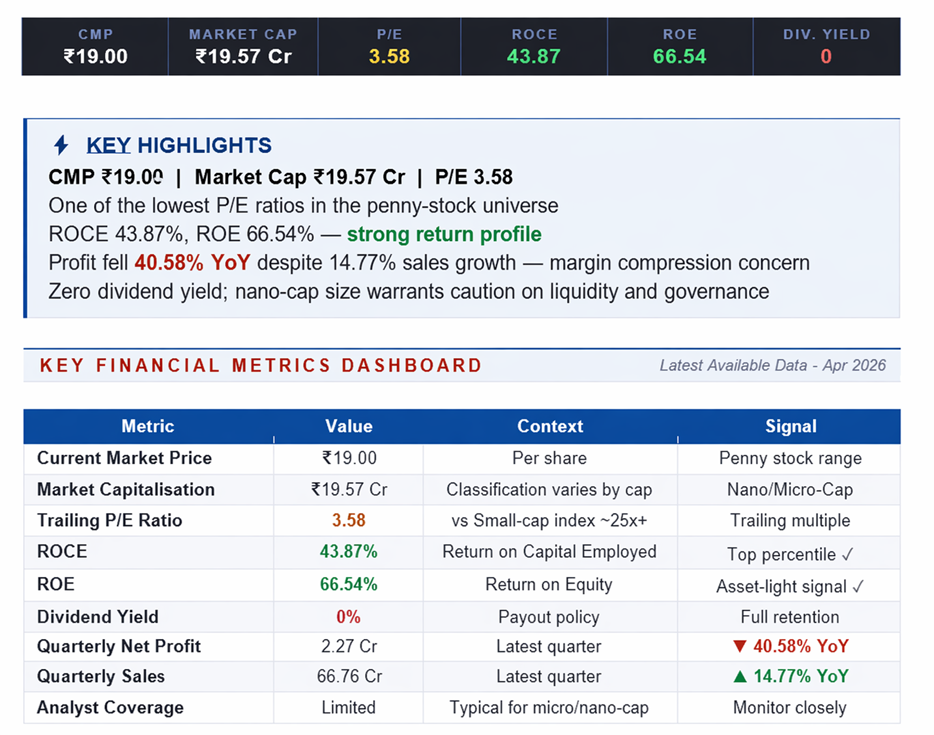Select the Analyst Coverage row label
Screen dimensions: 934x735
110,707
